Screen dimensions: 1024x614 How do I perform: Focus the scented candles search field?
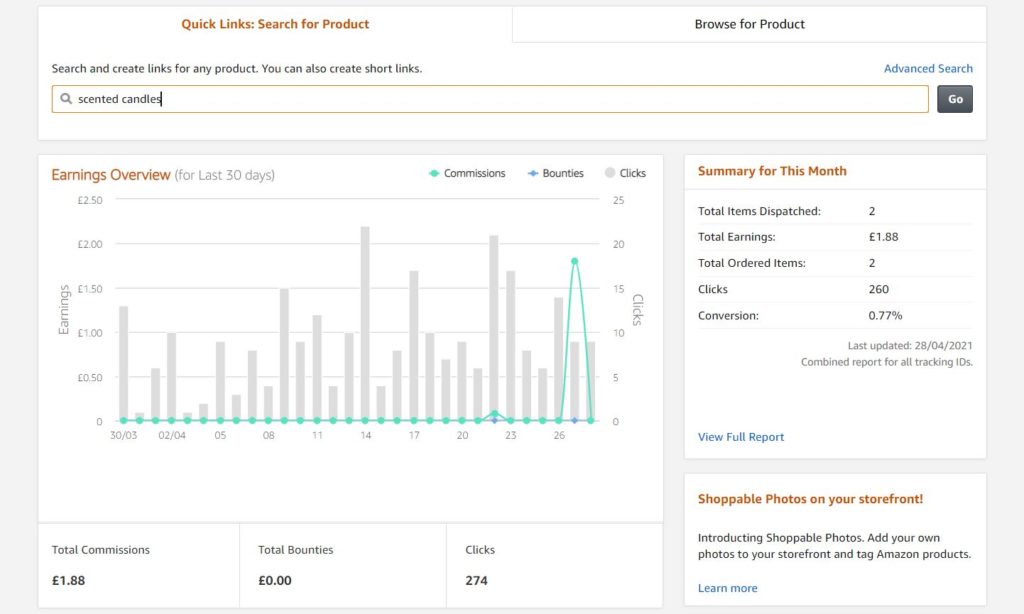(490, 99)
